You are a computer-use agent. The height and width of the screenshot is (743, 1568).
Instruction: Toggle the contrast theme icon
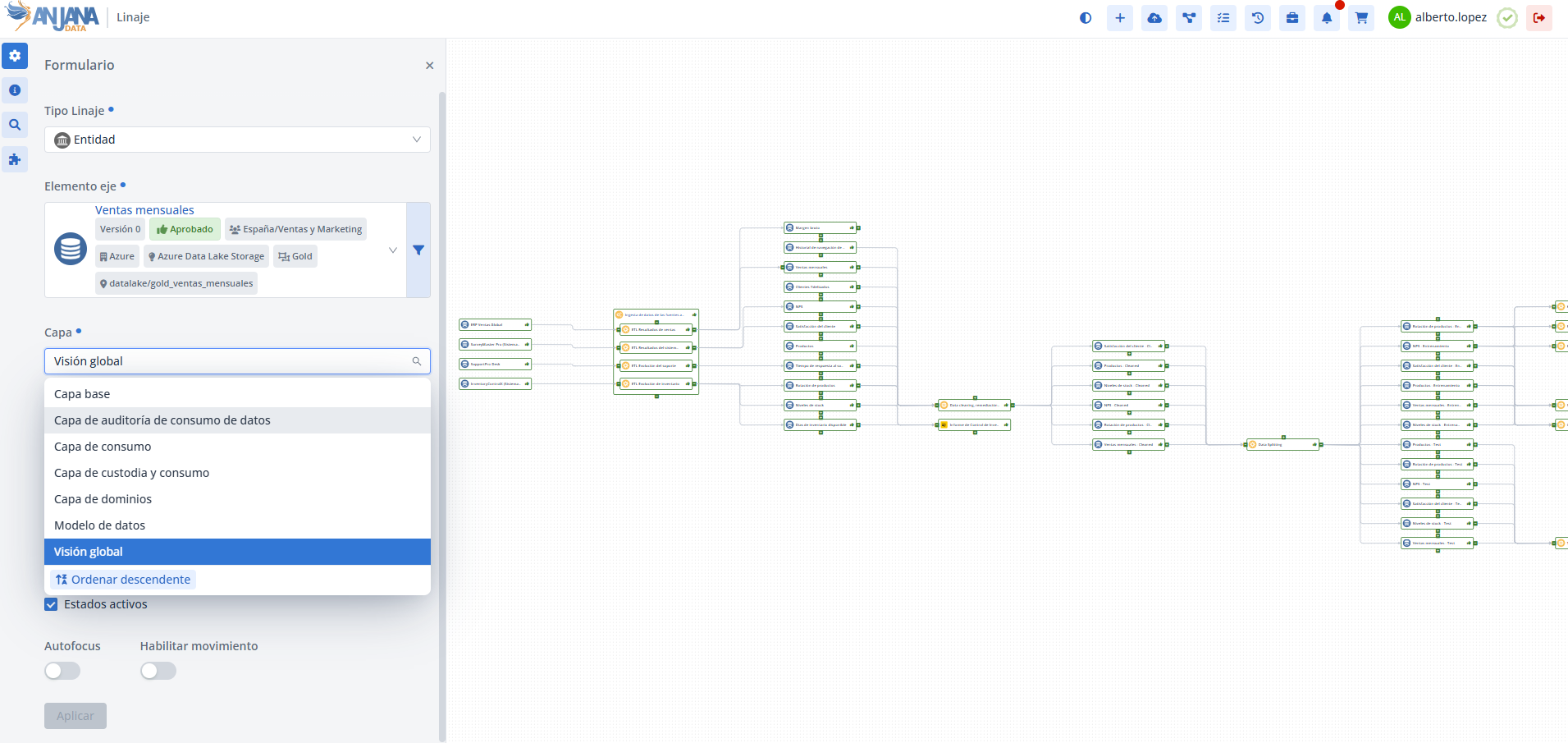point(1086,18)
